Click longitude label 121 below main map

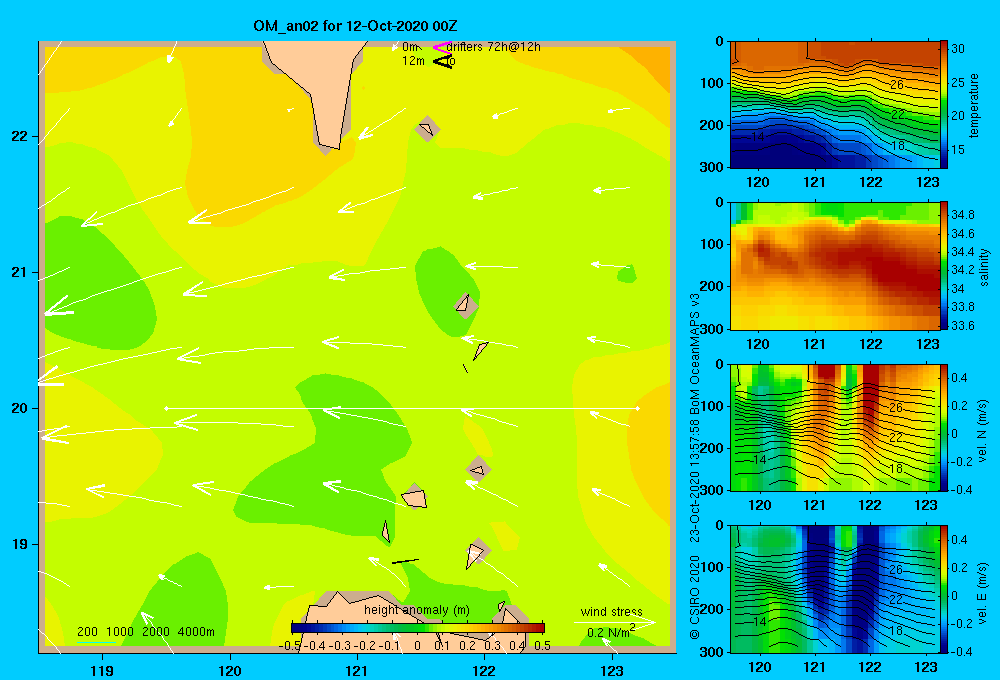357,670
